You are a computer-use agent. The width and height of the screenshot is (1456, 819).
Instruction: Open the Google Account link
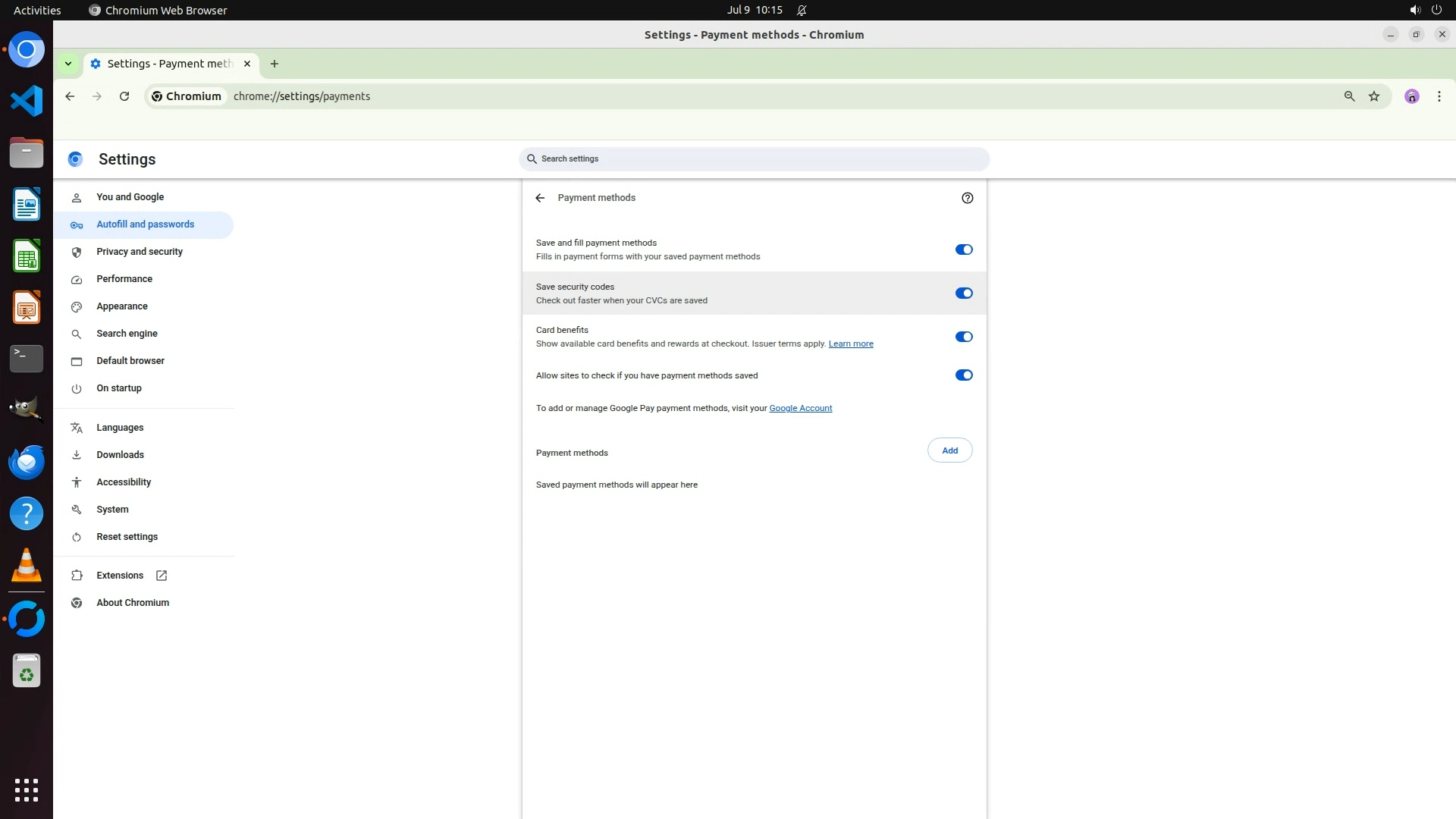point(800,408)
